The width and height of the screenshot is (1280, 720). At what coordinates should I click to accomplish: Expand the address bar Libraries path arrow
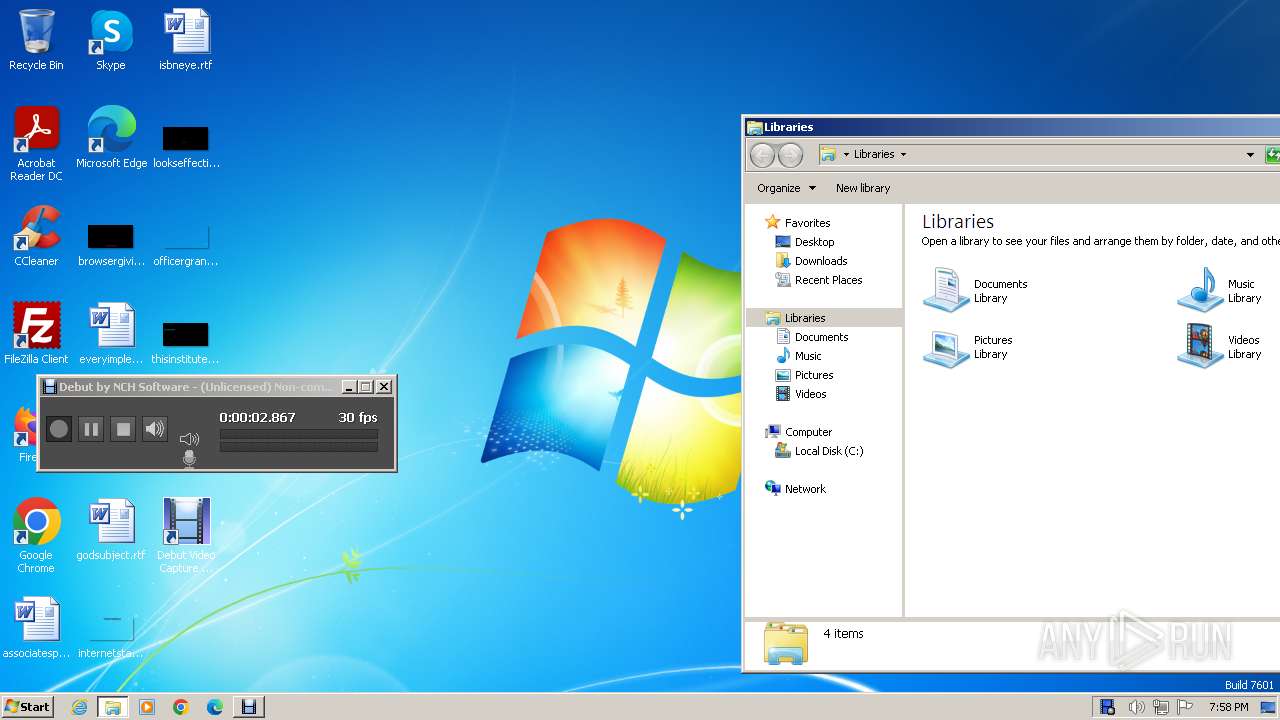coord(903,155)
